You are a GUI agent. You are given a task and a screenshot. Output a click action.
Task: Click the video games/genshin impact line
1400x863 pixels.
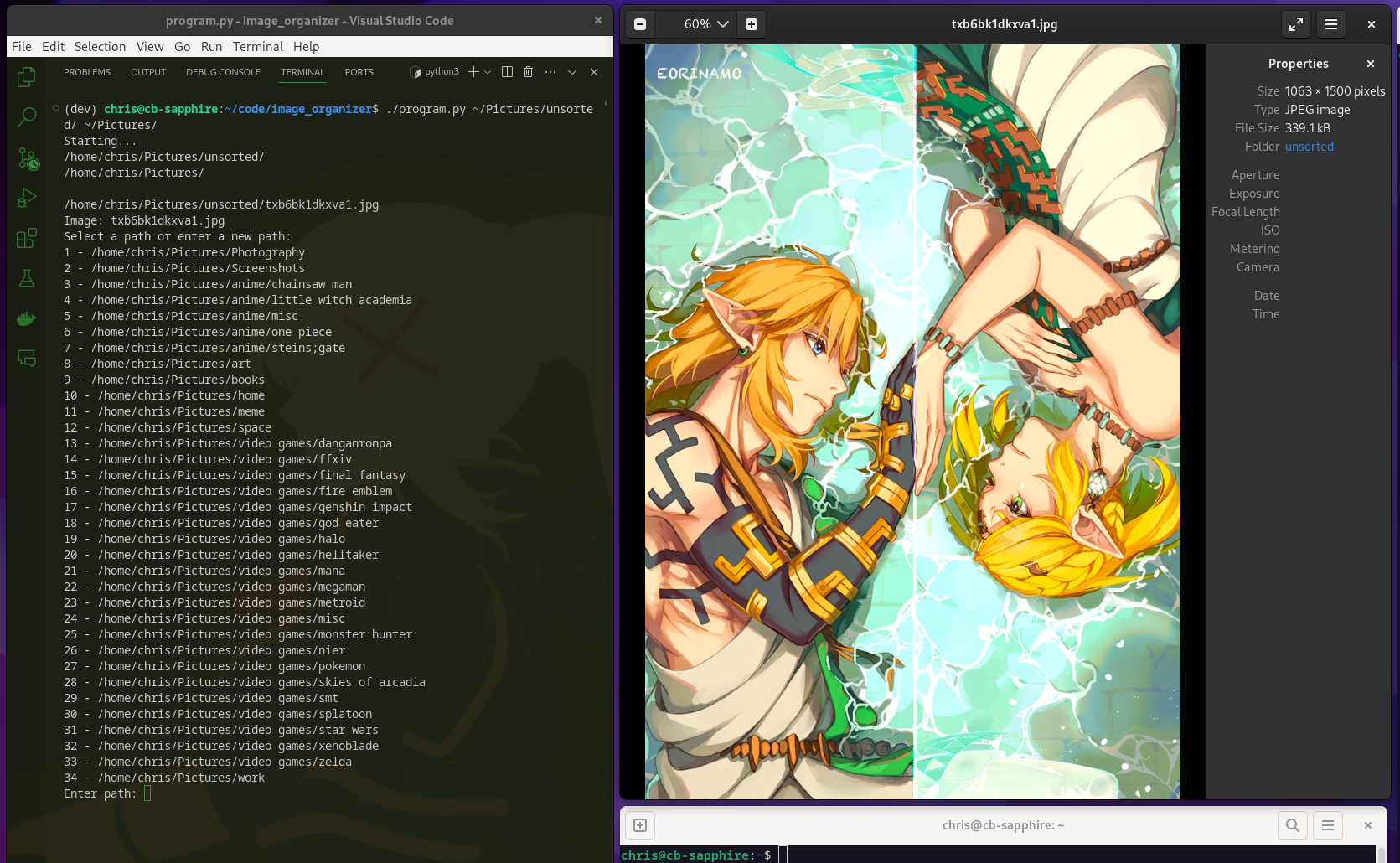tap(238, 507)
